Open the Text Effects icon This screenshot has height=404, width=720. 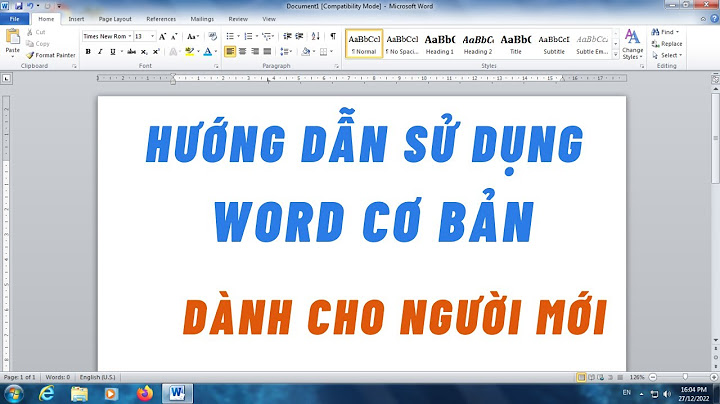pyautogui.click(x=173, y=51)
